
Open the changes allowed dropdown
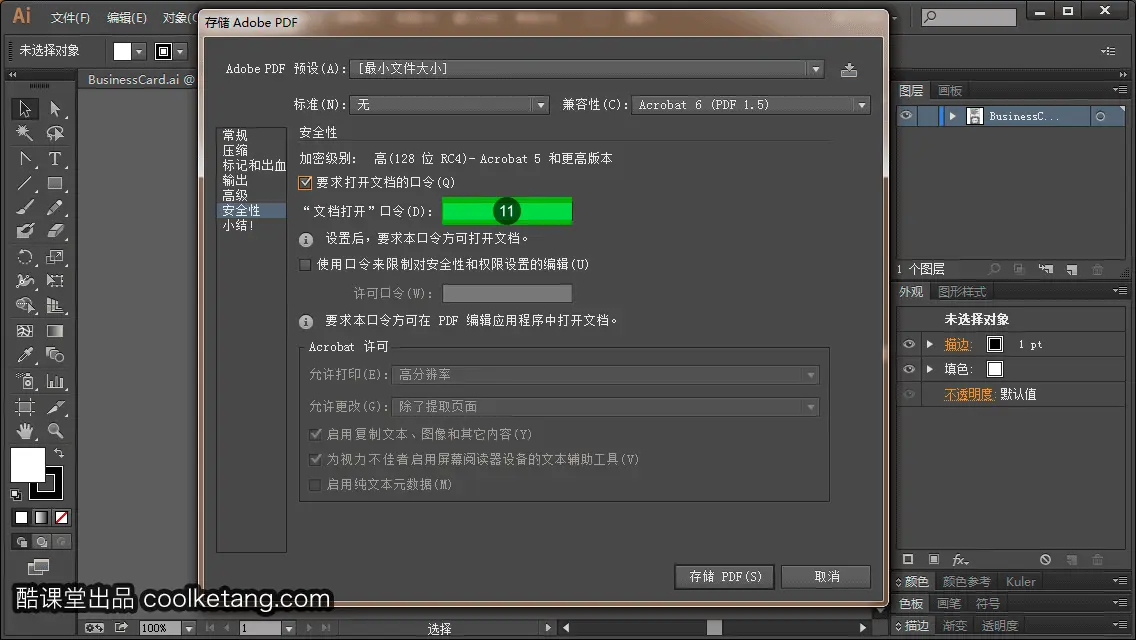606,407
